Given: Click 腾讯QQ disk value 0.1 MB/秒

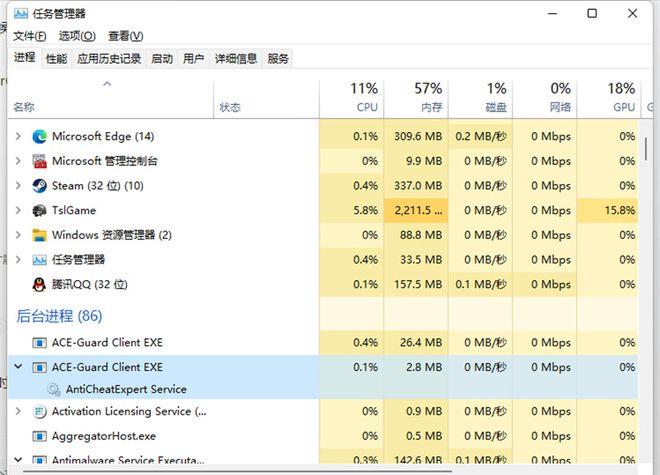Looking at the screenshot, I should [x=481, y=285].
